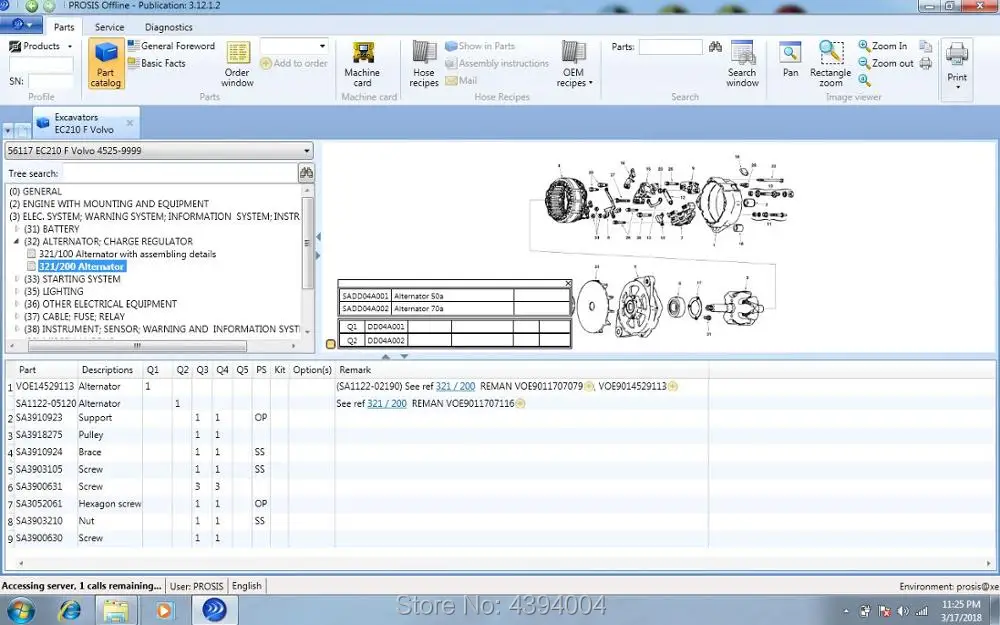Open the Part catalog

(x=106, y=64)
